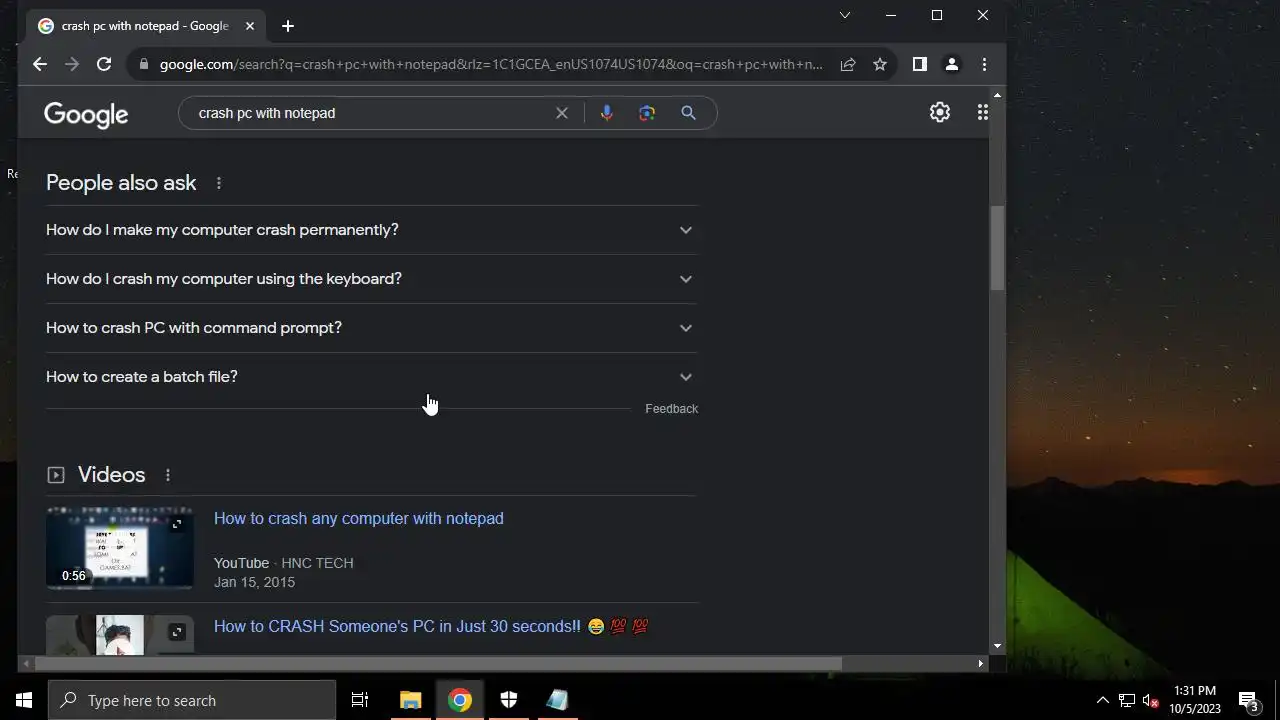Expand 'How do I make my computer crash permanently?'
Screen dimensions: 1280x720
pyautogui.click(x=372, y=230)
